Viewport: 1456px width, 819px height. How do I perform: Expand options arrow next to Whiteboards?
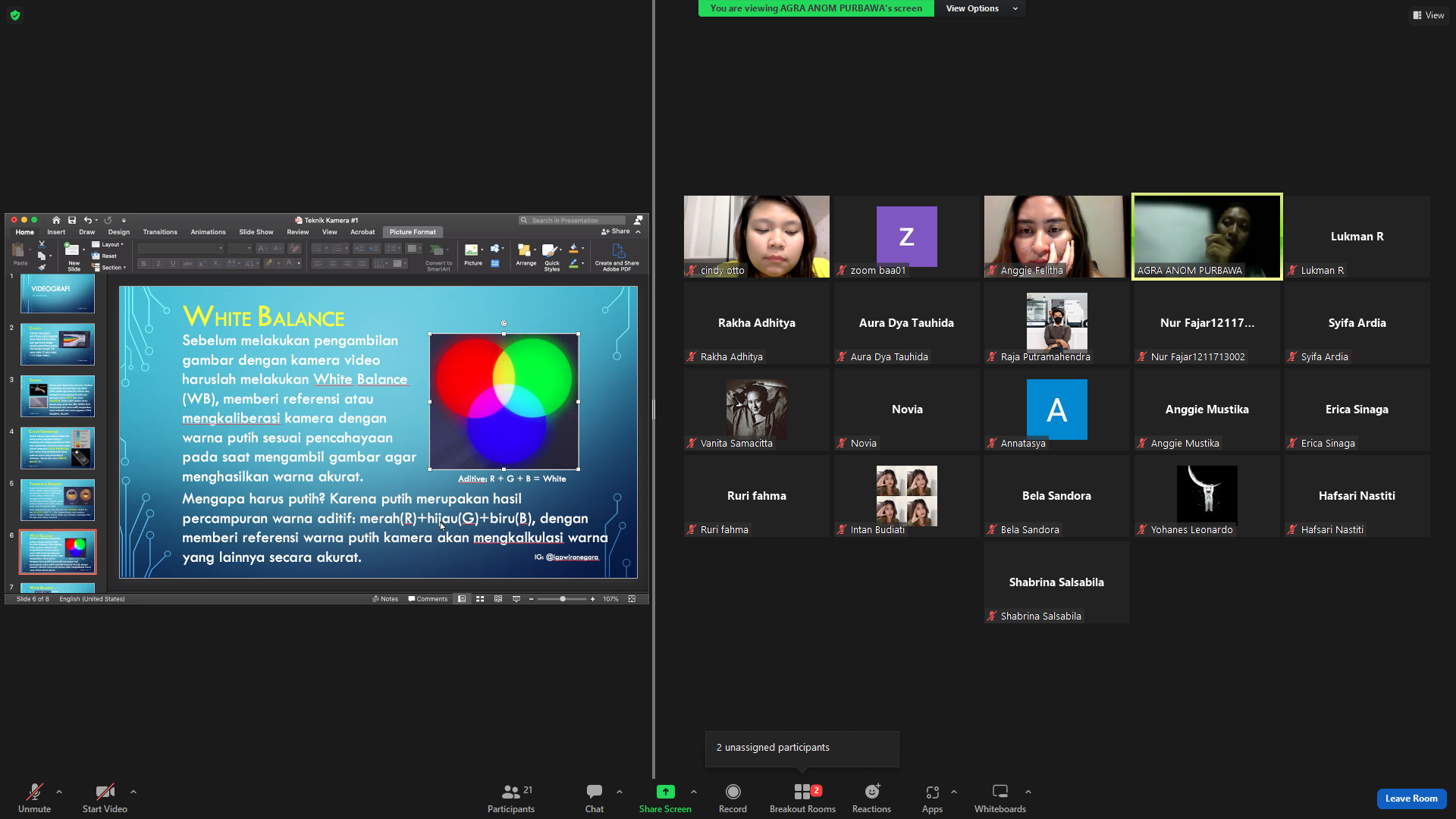(1028, 792)
